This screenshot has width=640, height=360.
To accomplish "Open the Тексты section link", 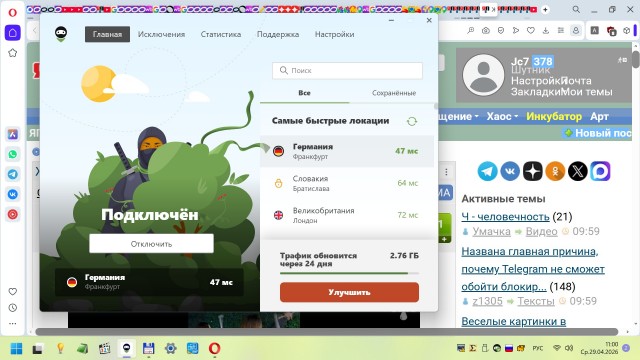I will point(536,301).
